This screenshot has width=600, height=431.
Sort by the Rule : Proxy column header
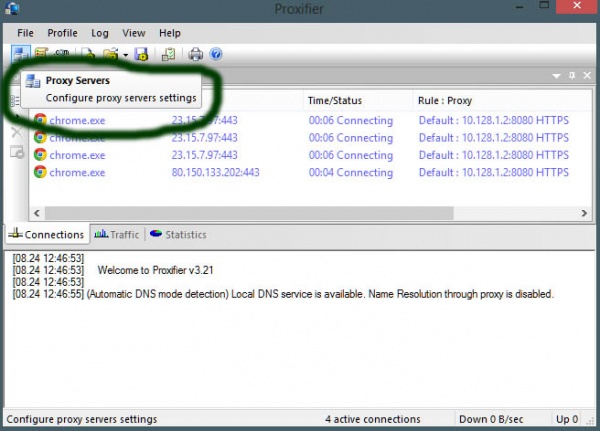tap(502, 101)
